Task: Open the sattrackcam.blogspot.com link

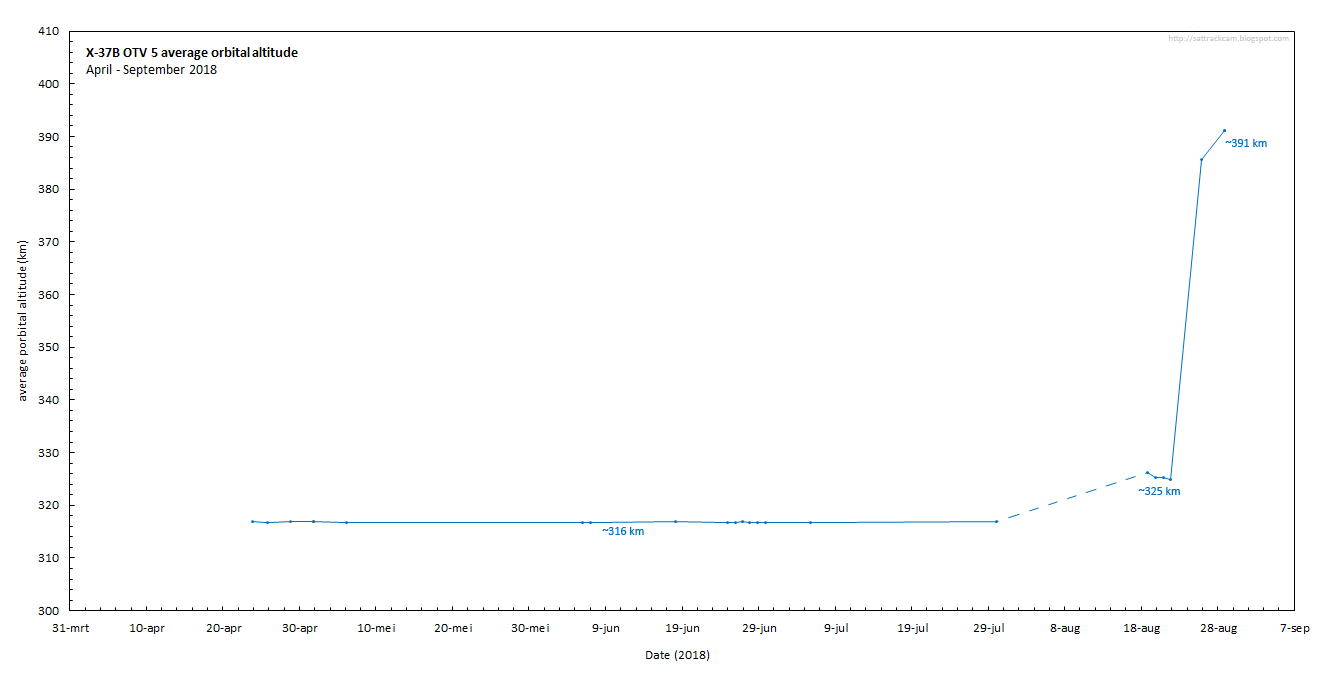Action: point(1227,38)
